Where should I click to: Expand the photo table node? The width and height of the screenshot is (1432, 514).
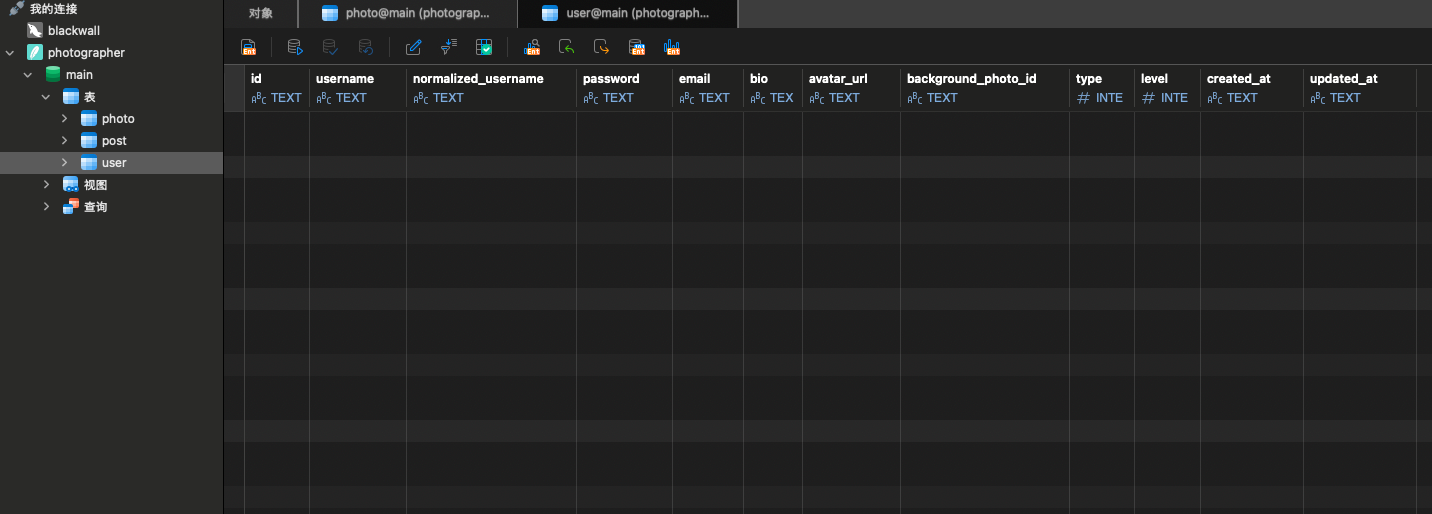64,119
